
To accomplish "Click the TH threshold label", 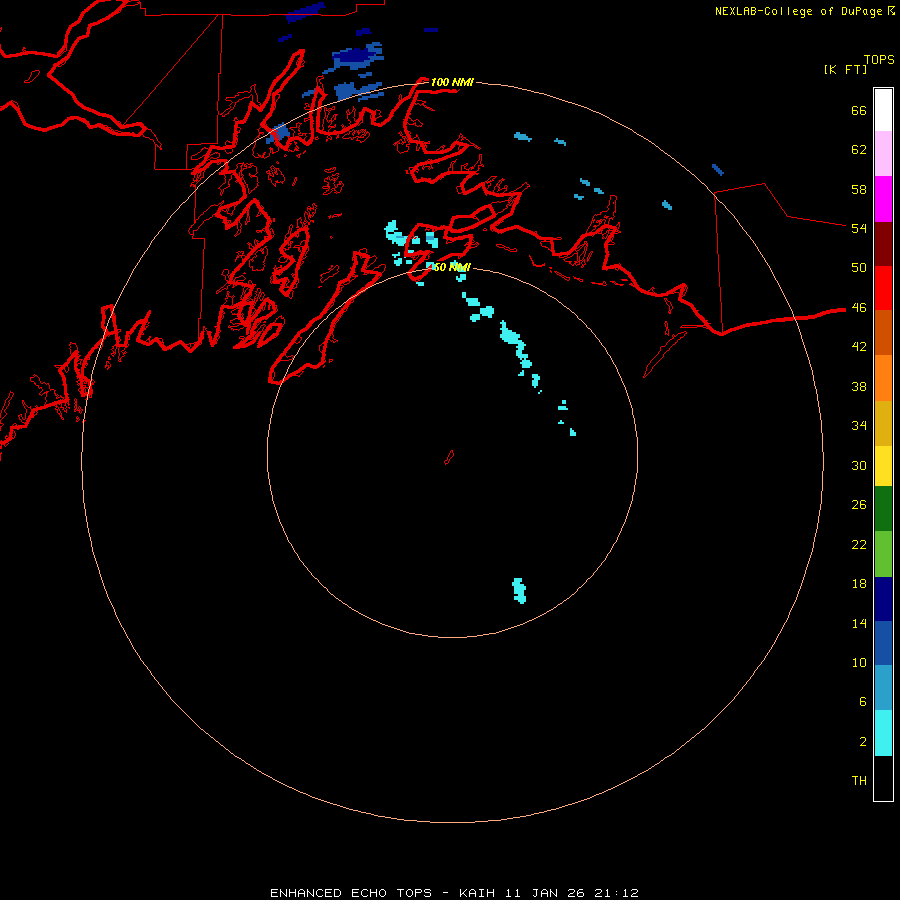I will click(x=859, y=781).
